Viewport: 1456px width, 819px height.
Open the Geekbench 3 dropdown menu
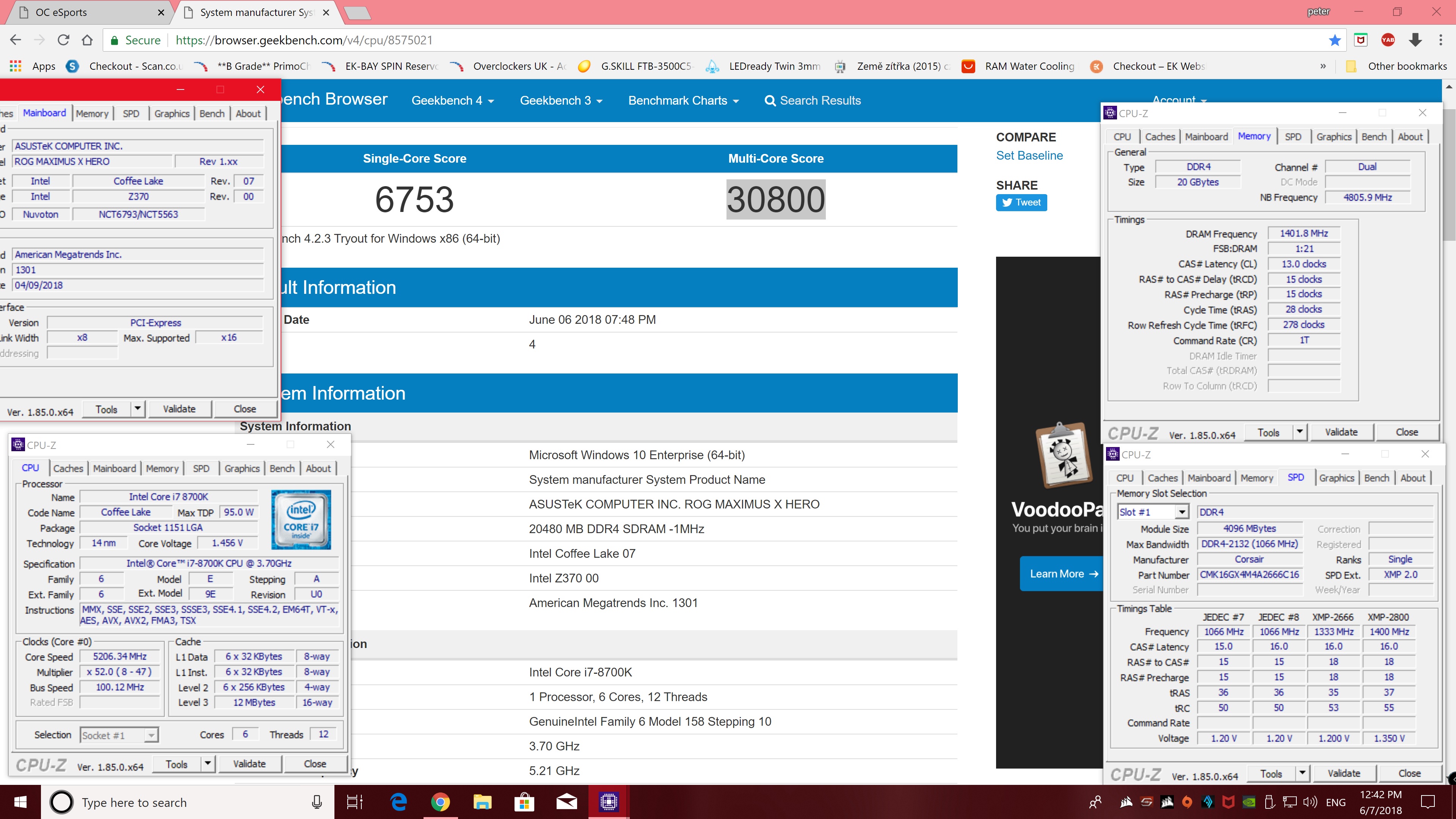[x=561, y=100]
